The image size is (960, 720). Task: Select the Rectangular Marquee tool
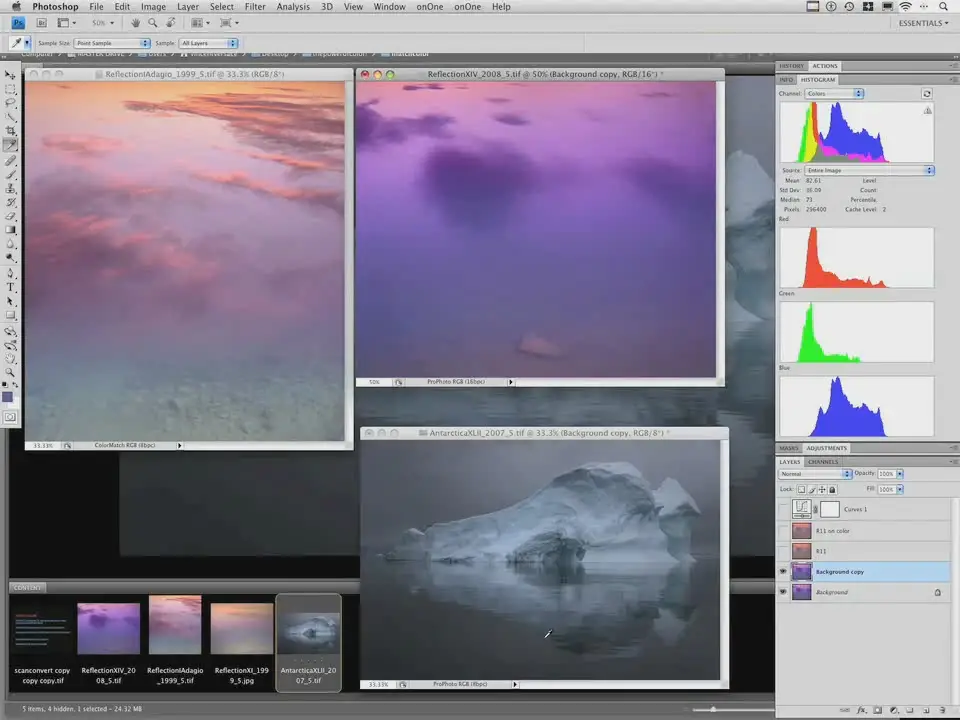10,89
